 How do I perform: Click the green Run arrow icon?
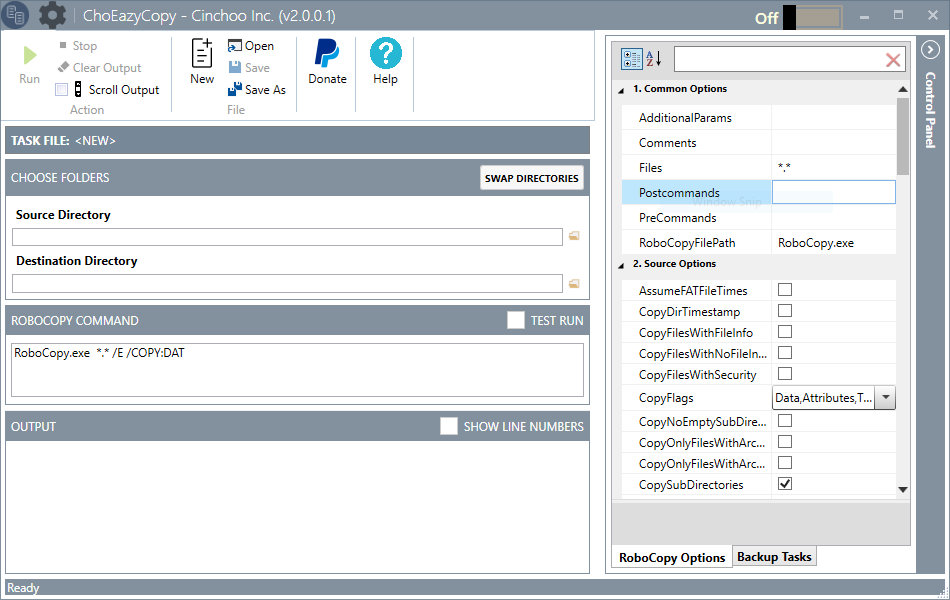point(29,55)
